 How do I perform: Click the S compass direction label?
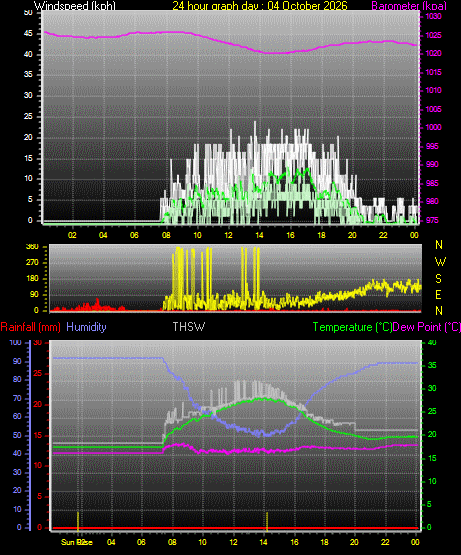click(439, 279)
